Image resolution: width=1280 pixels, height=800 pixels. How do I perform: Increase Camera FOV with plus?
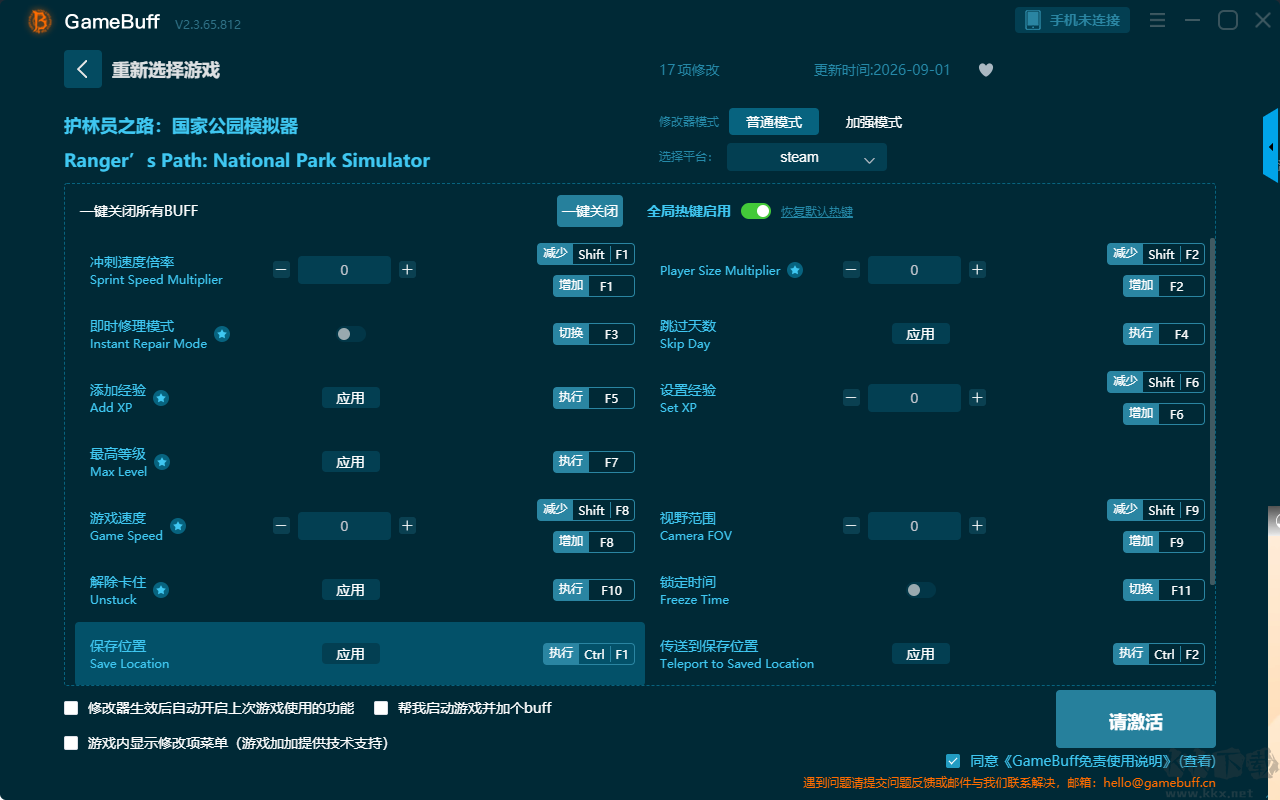(x=977, y=526)
